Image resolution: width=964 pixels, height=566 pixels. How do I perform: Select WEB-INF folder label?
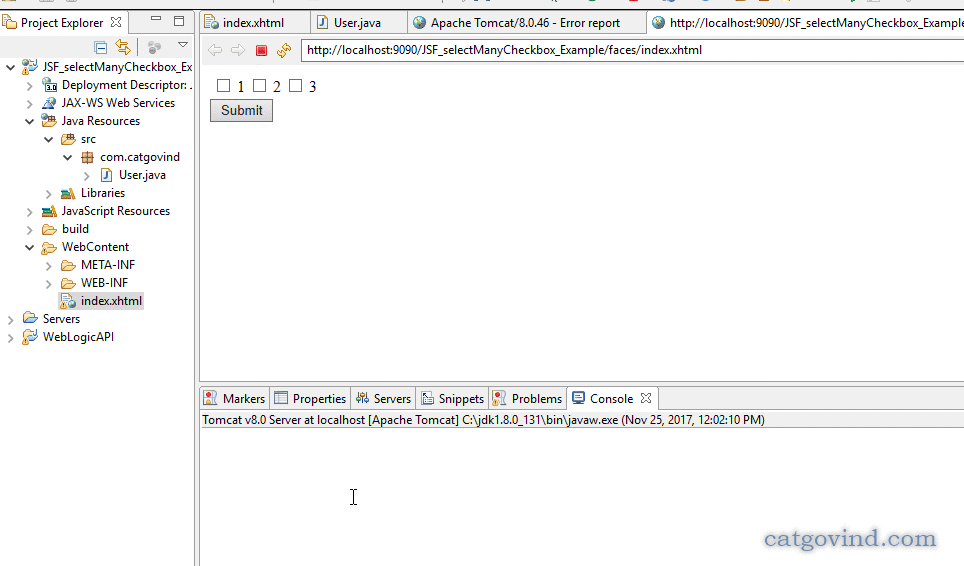tap(105, 283)
